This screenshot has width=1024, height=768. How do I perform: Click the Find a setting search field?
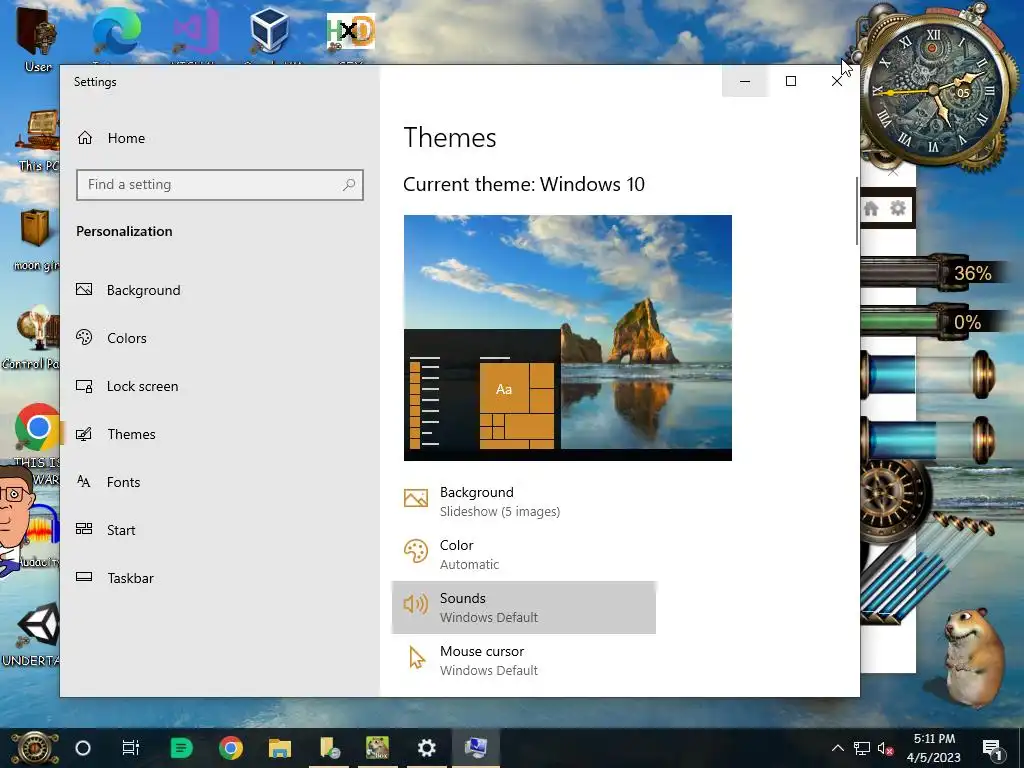[219, 185]
